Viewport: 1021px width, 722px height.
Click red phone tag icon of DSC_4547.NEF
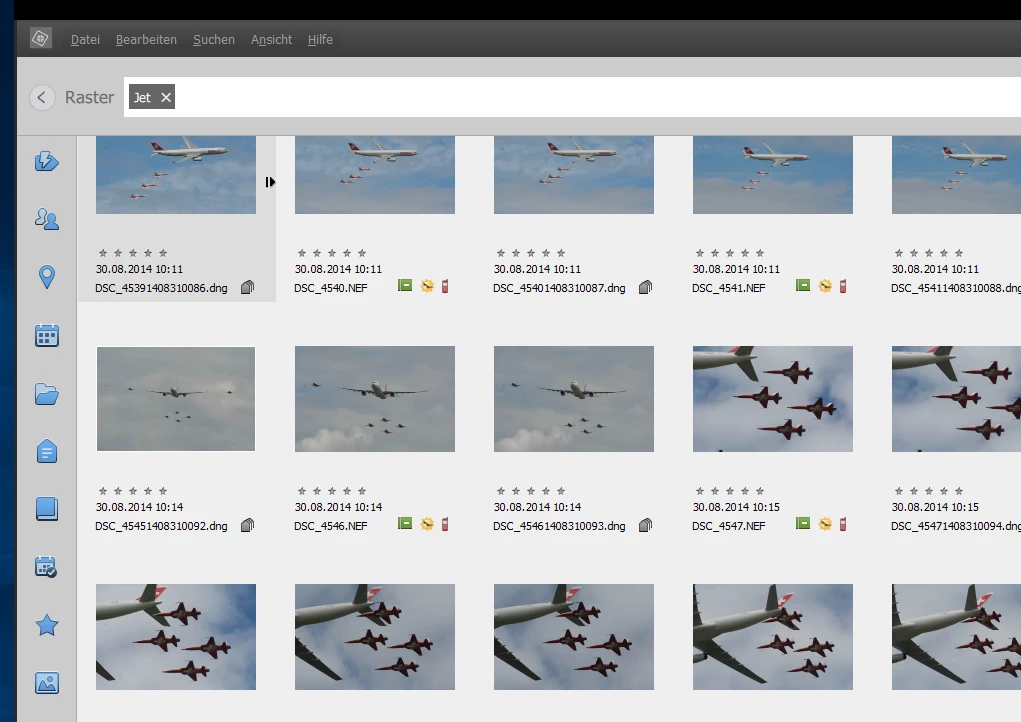tap(843, 523)
